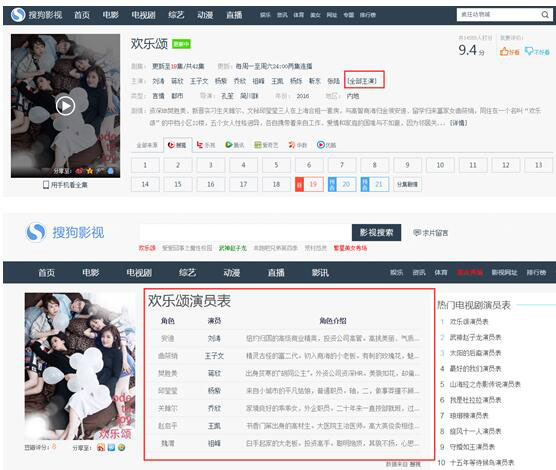This screenshot has height=470, width=556.
Task: Play 欢乐颂 via the poster play button
Action: [65, 106]
